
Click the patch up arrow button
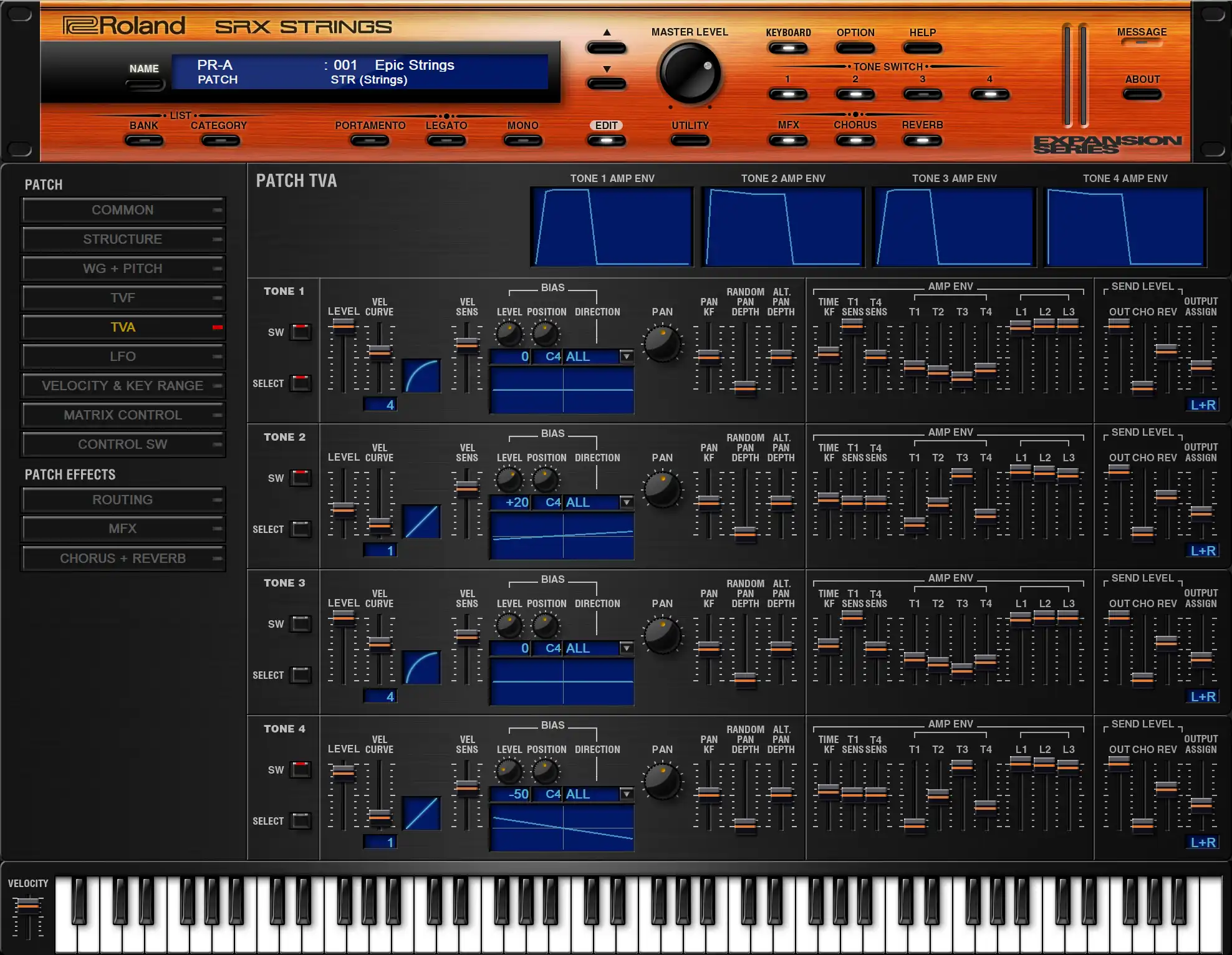coord(606,47)
